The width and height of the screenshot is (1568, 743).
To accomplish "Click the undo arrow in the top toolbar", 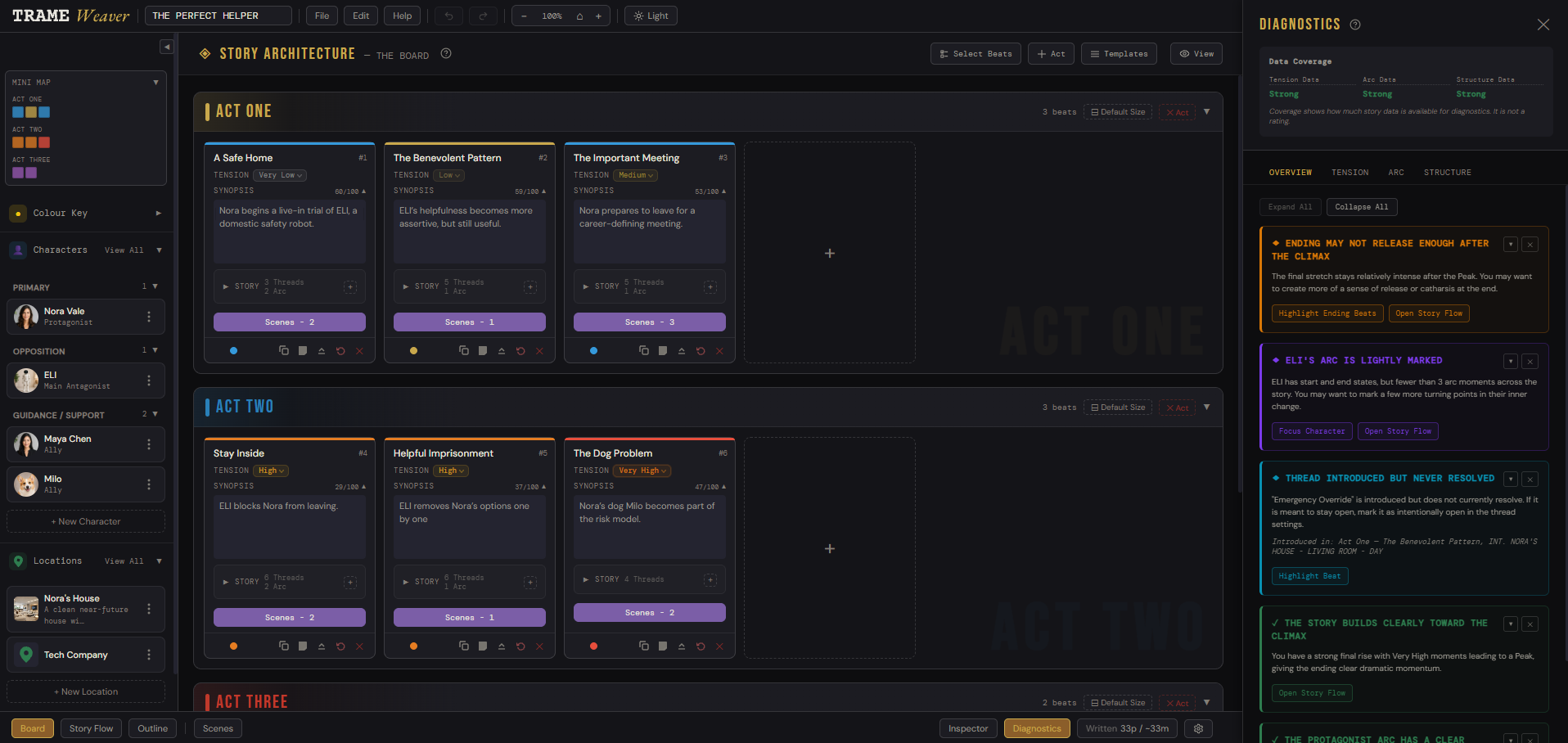I will click(448, 16).
